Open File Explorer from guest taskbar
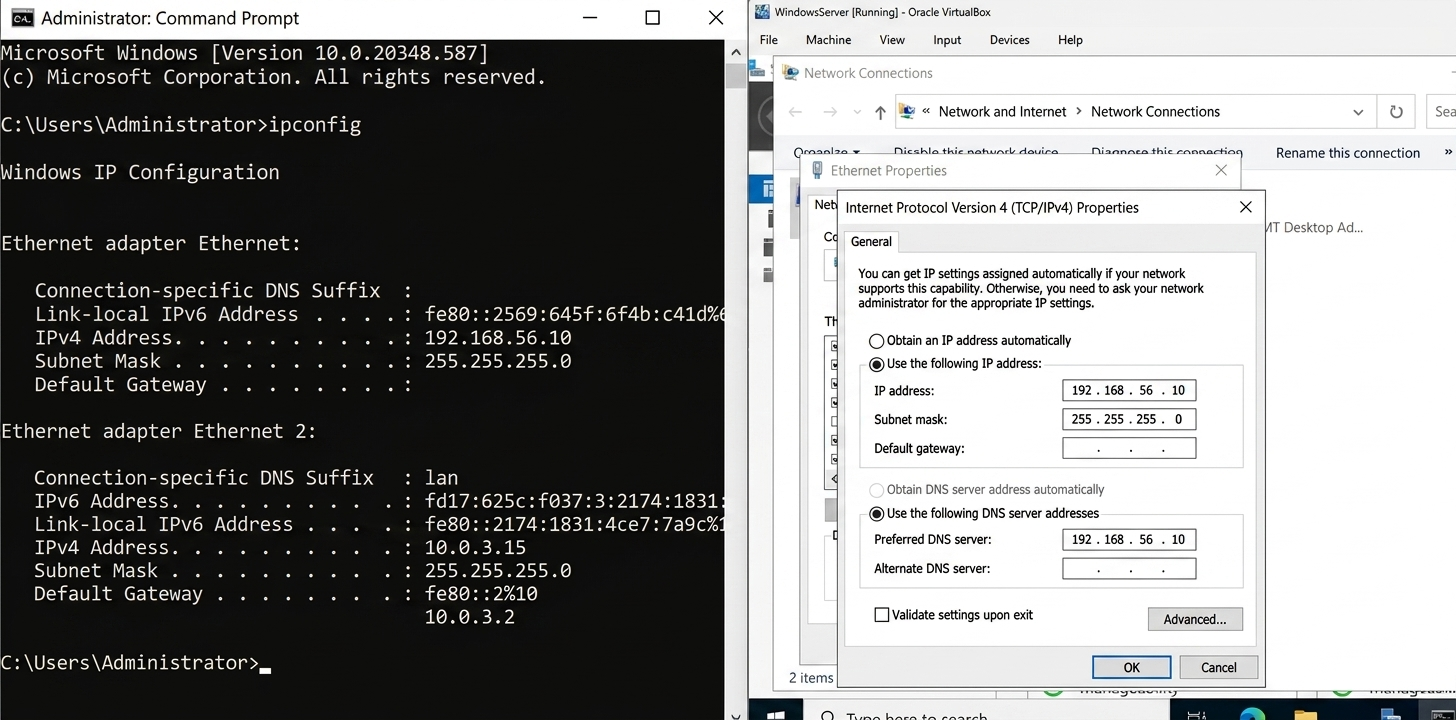1456x720 pixels. (x=1305, y=715)
